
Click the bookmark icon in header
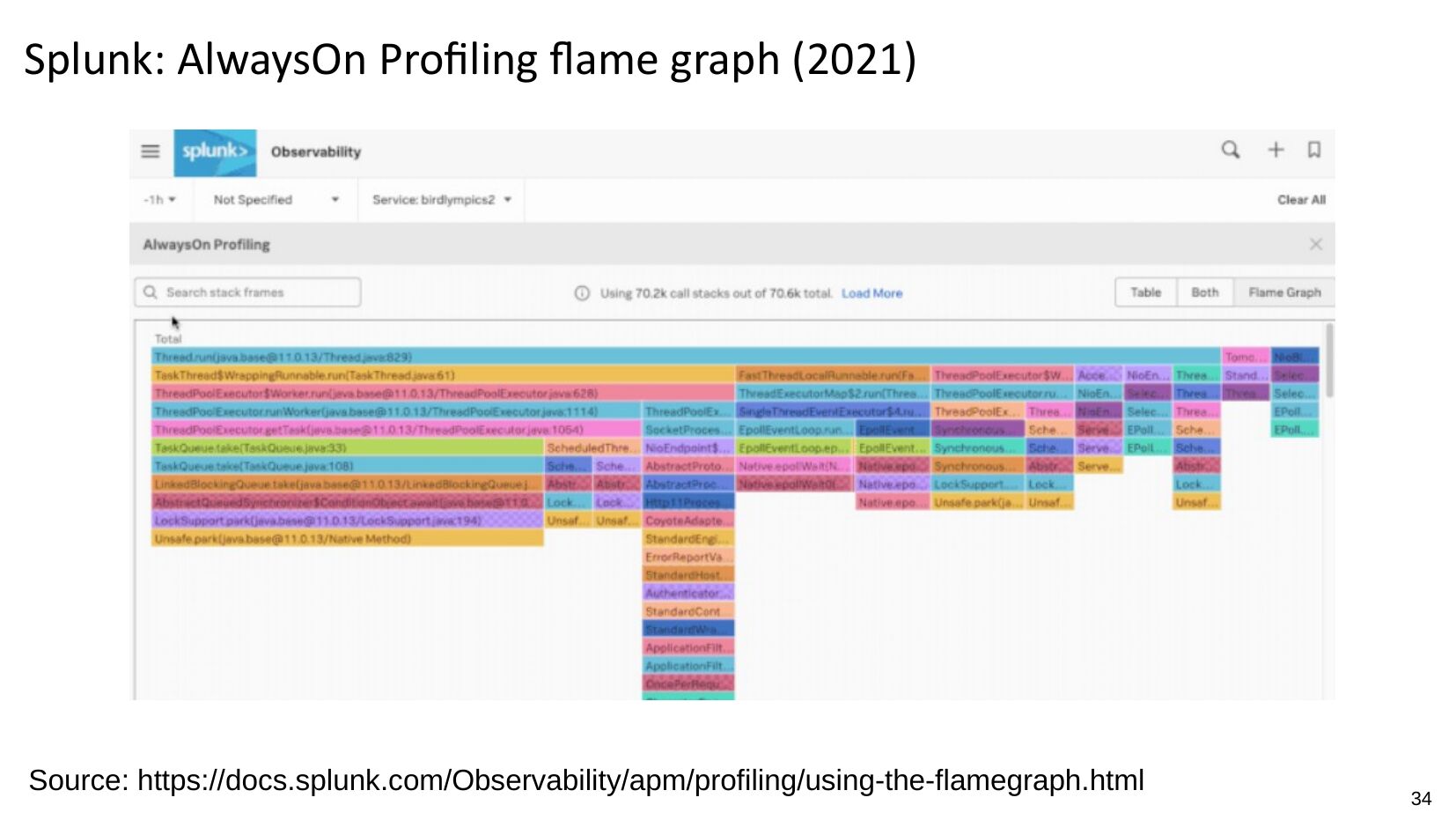[x=1313, y=151]
